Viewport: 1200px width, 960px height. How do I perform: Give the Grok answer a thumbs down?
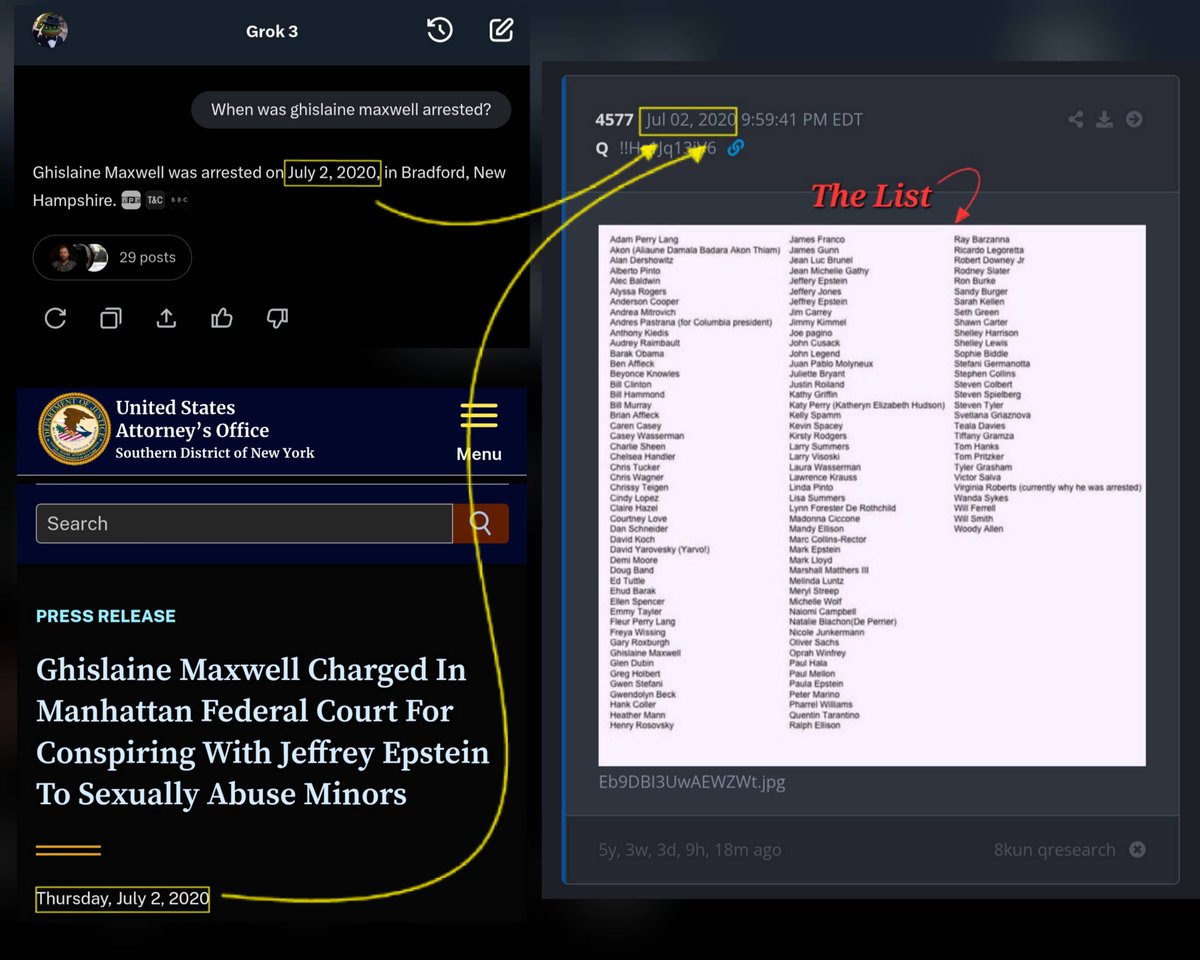click(277, 318)
